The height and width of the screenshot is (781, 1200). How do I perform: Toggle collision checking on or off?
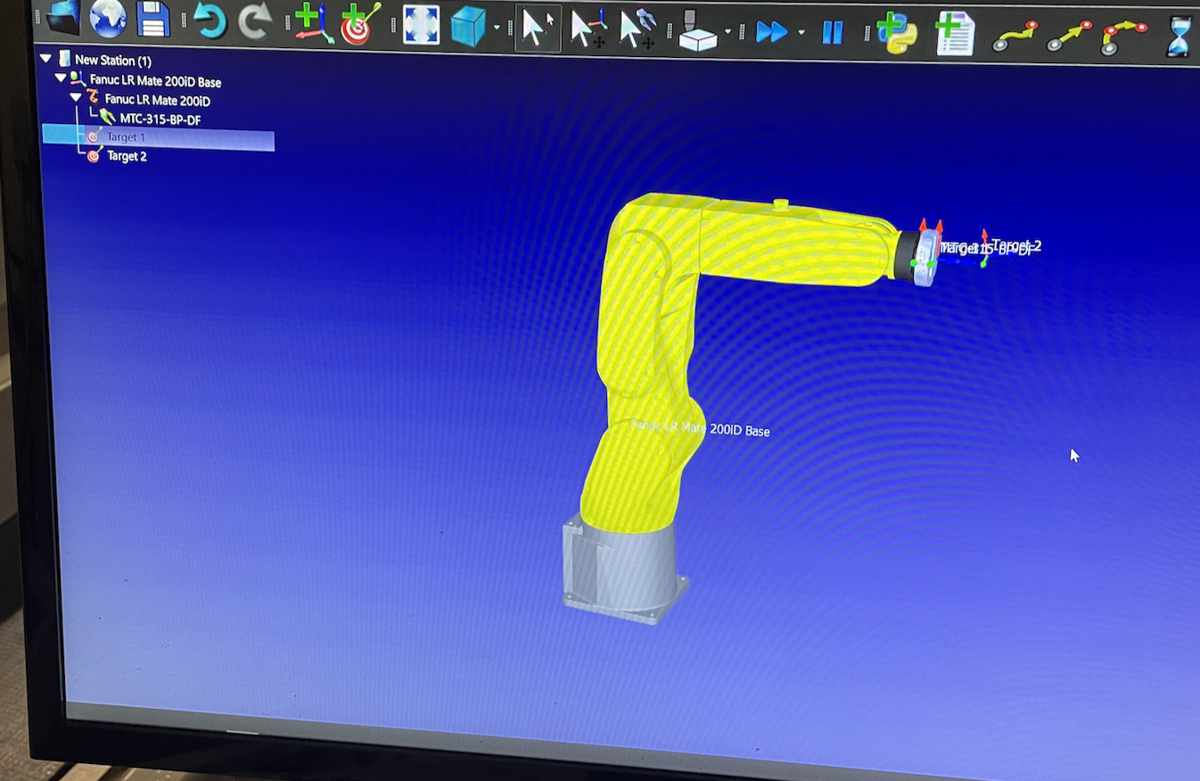click(698, 32)
